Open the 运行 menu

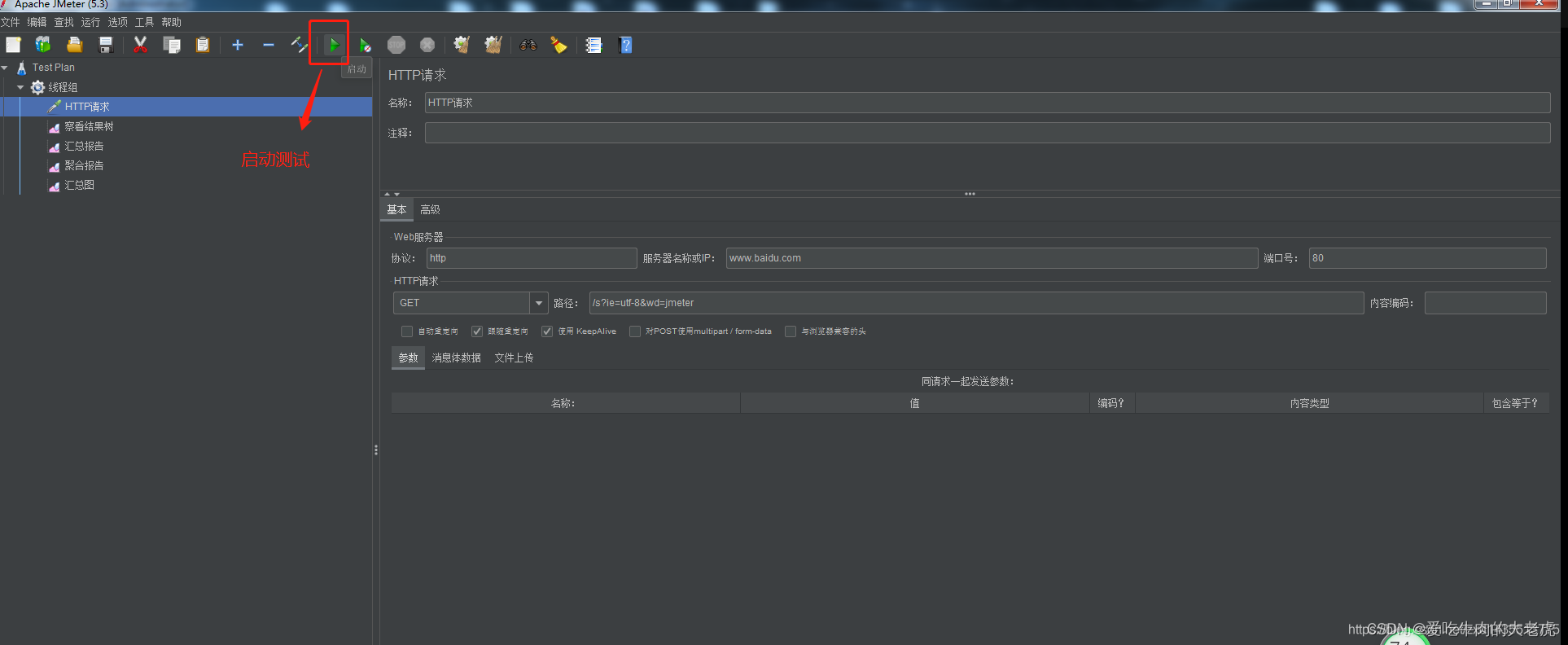[90, 22]
